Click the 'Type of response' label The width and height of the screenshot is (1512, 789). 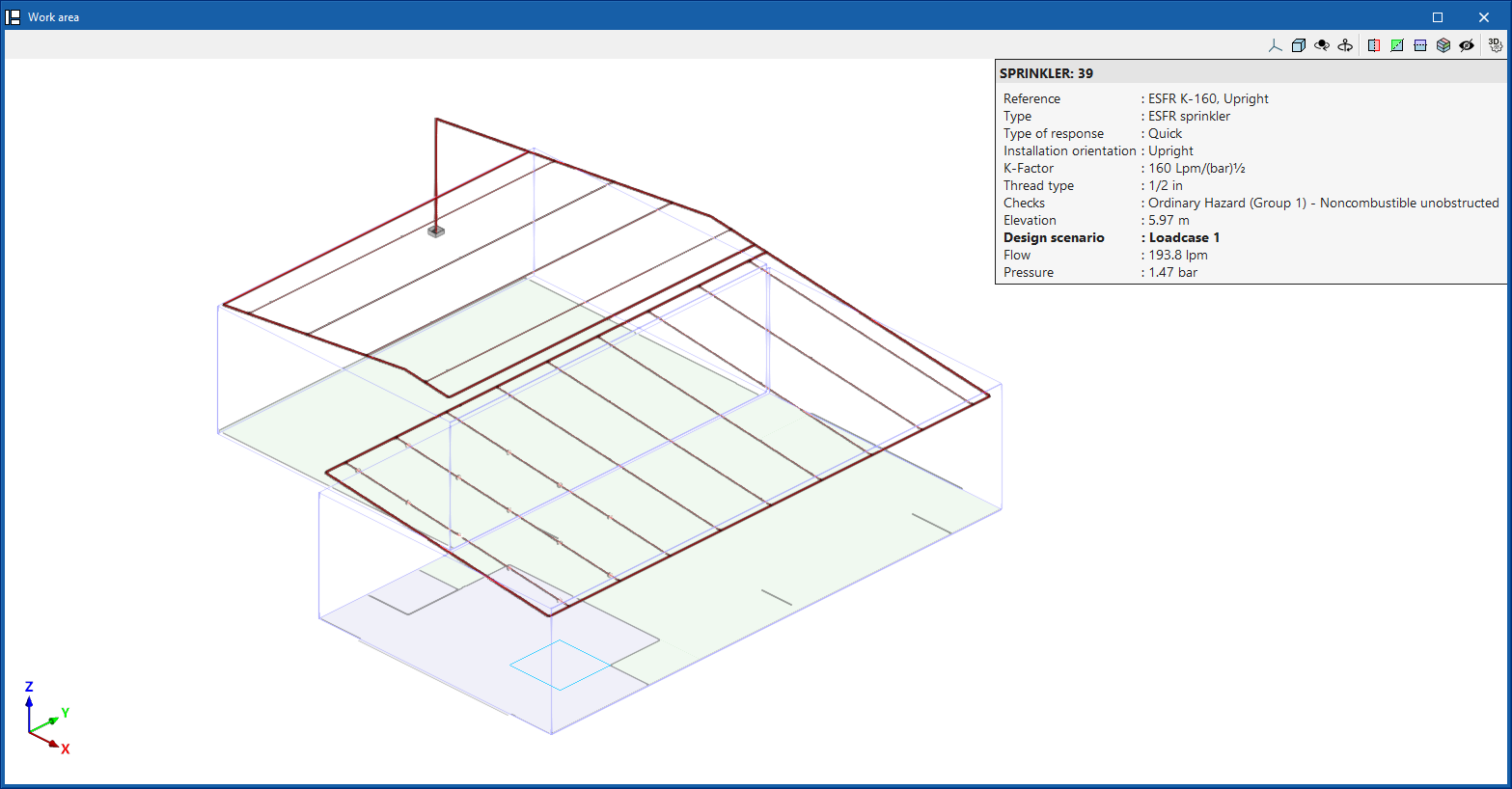1054,133
